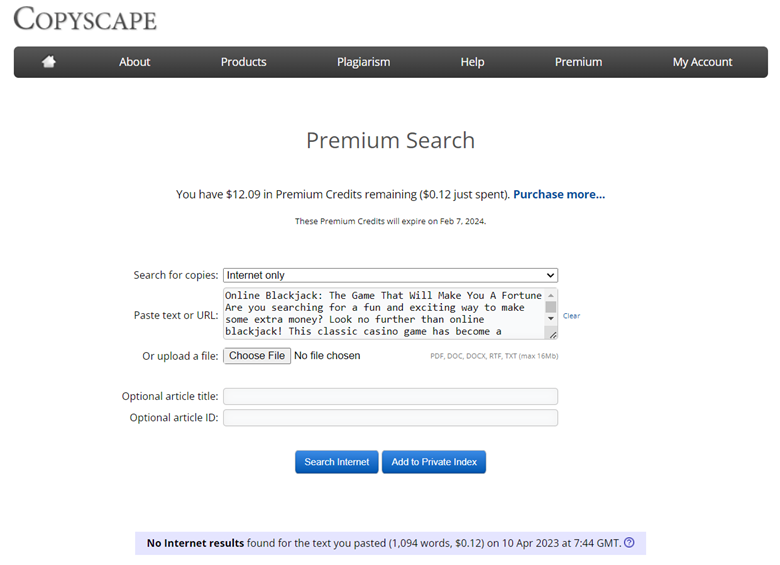This screenshot has width=780, height=565.
Task: Open the Products menu
Action: pos(243,62)
